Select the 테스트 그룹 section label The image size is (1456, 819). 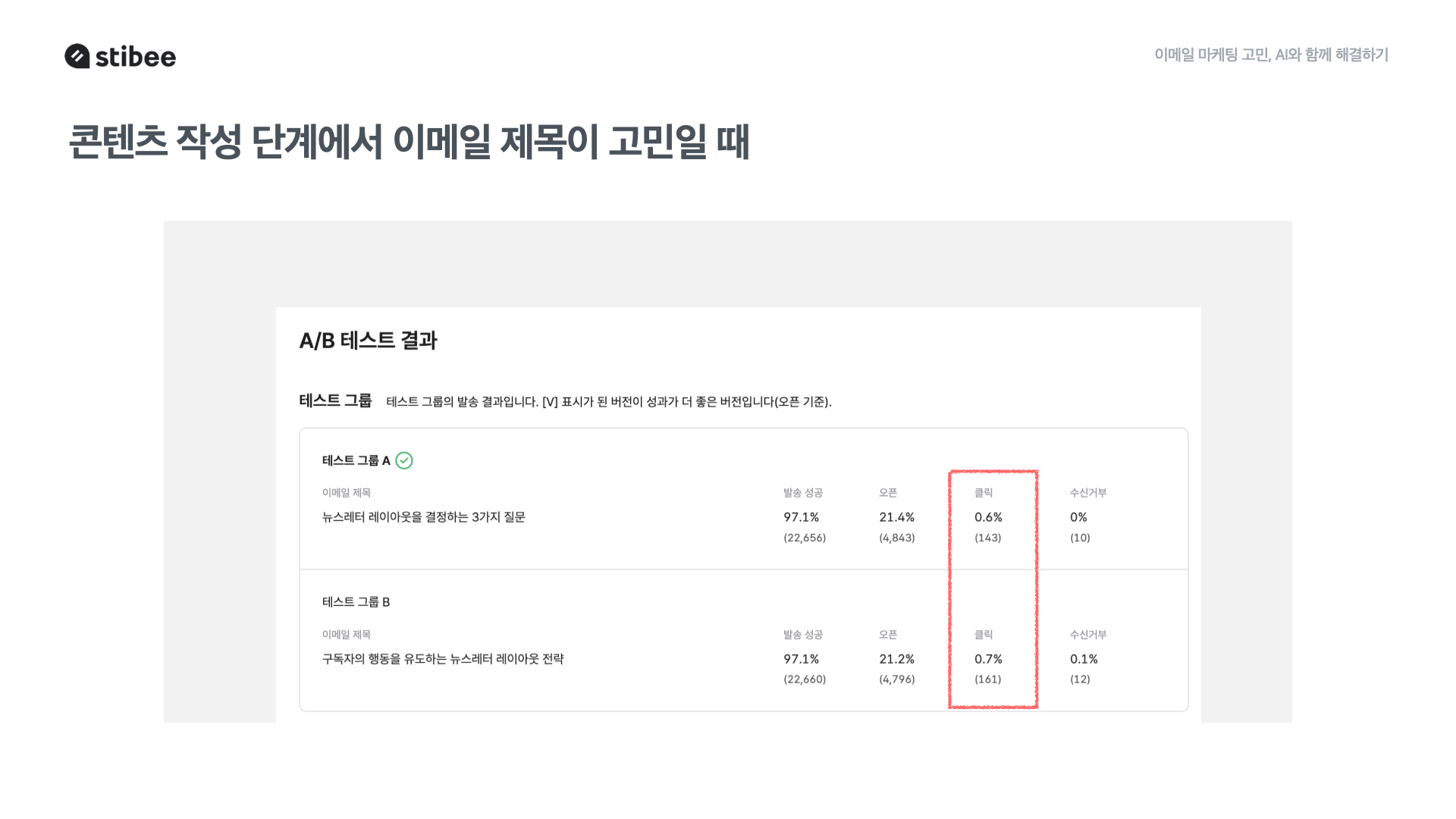(x=335, y=400)
